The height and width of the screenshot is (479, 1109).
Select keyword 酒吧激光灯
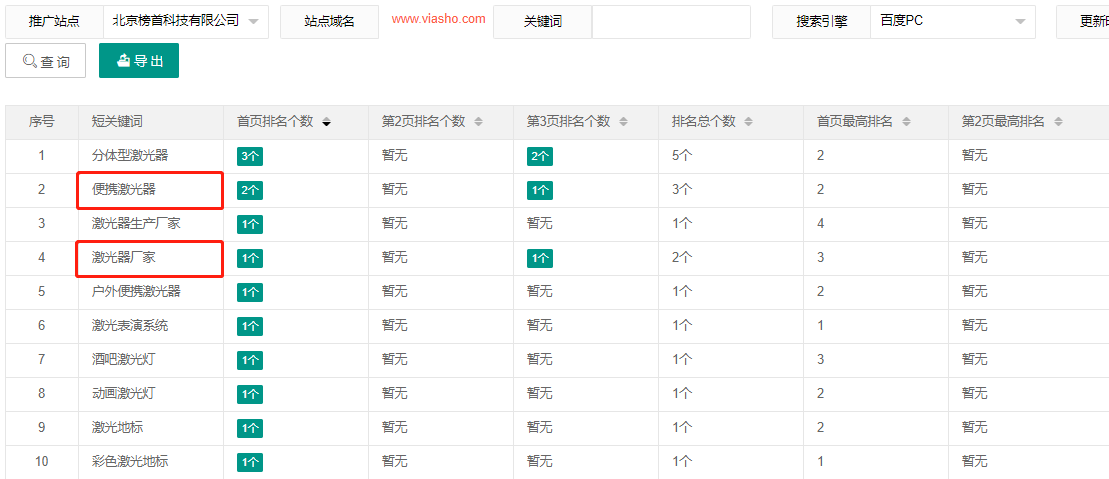coord(124,359)
